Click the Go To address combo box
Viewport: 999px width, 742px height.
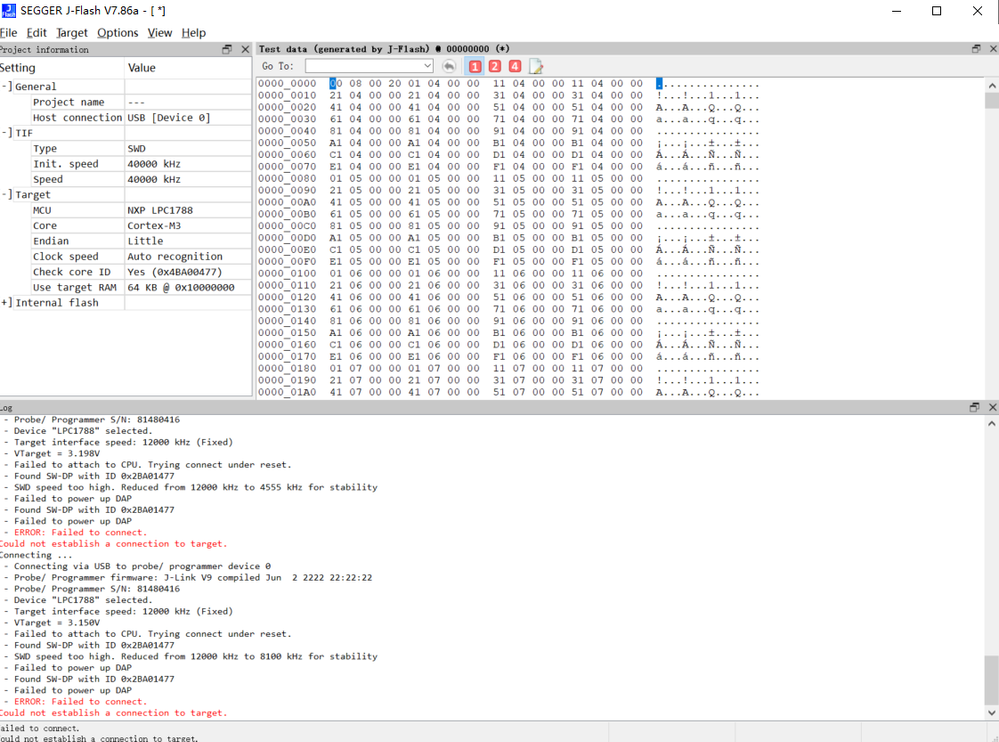point(369,66)
